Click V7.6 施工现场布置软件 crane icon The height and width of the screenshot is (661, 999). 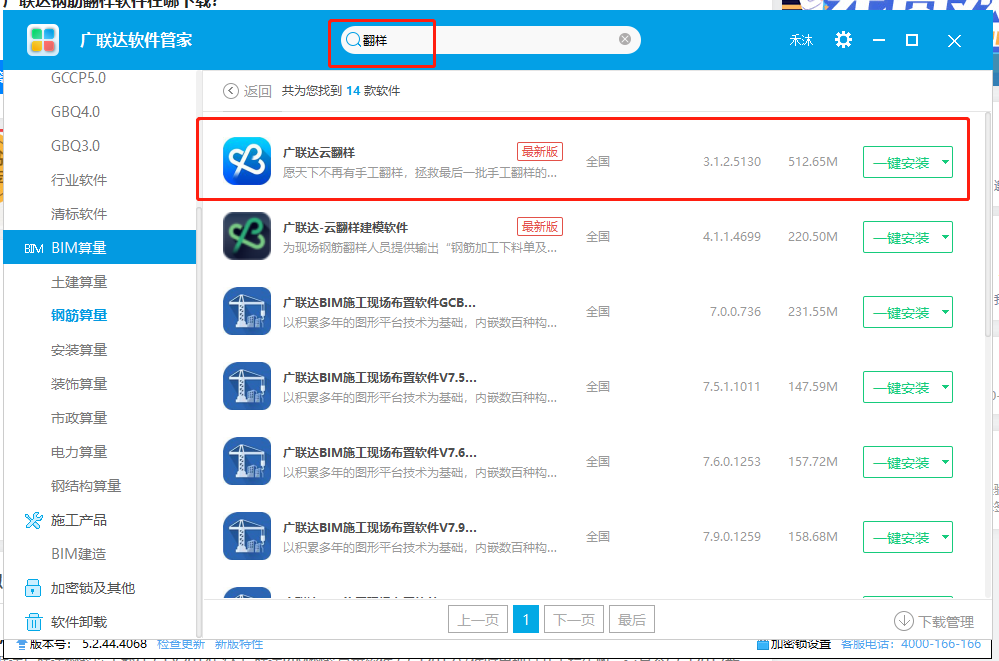pos(247,461)
